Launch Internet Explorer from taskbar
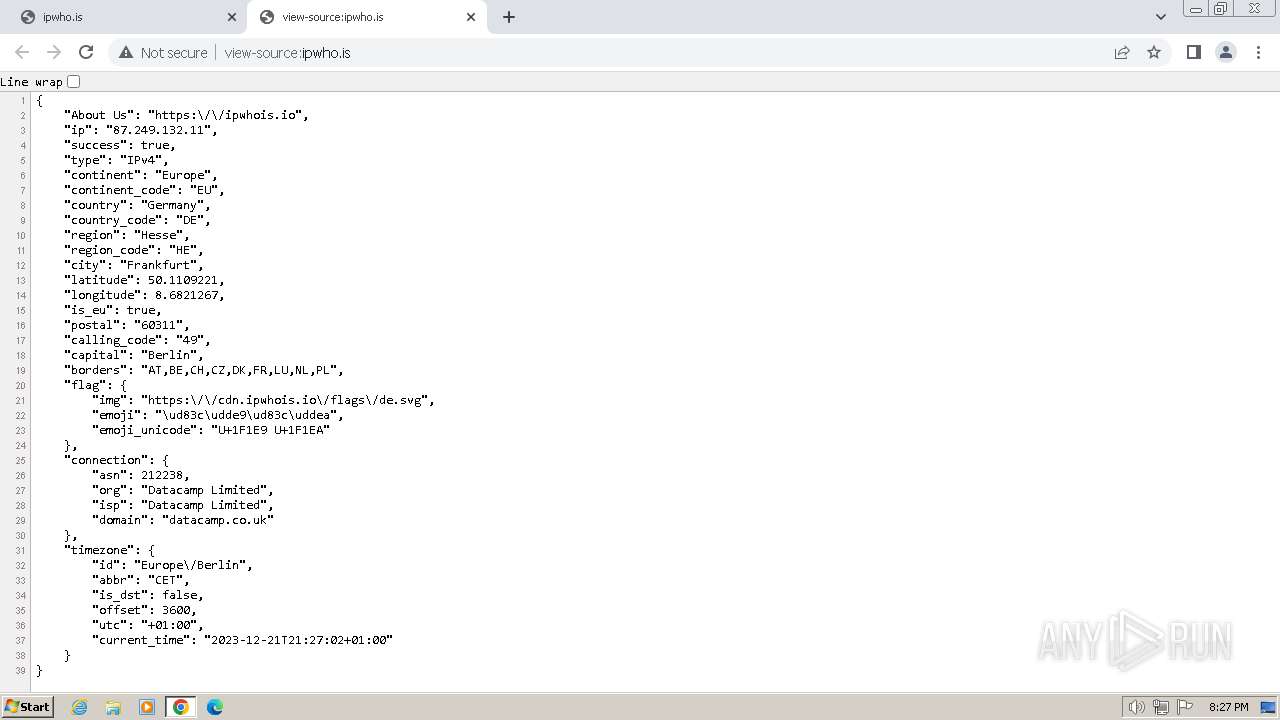 [79, 707]
